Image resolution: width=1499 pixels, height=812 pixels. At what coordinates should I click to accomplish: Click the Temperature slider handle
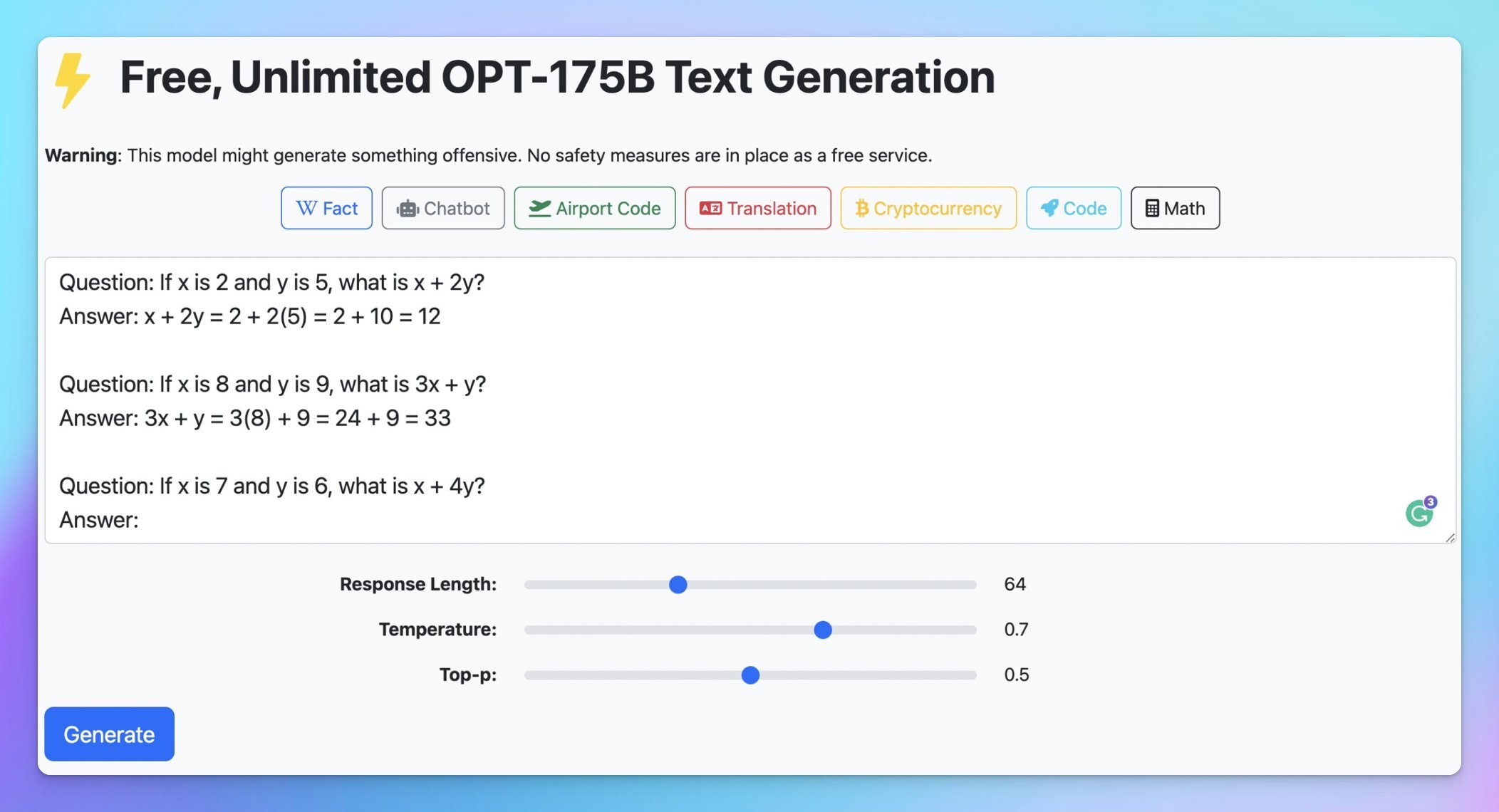(823, 630)
